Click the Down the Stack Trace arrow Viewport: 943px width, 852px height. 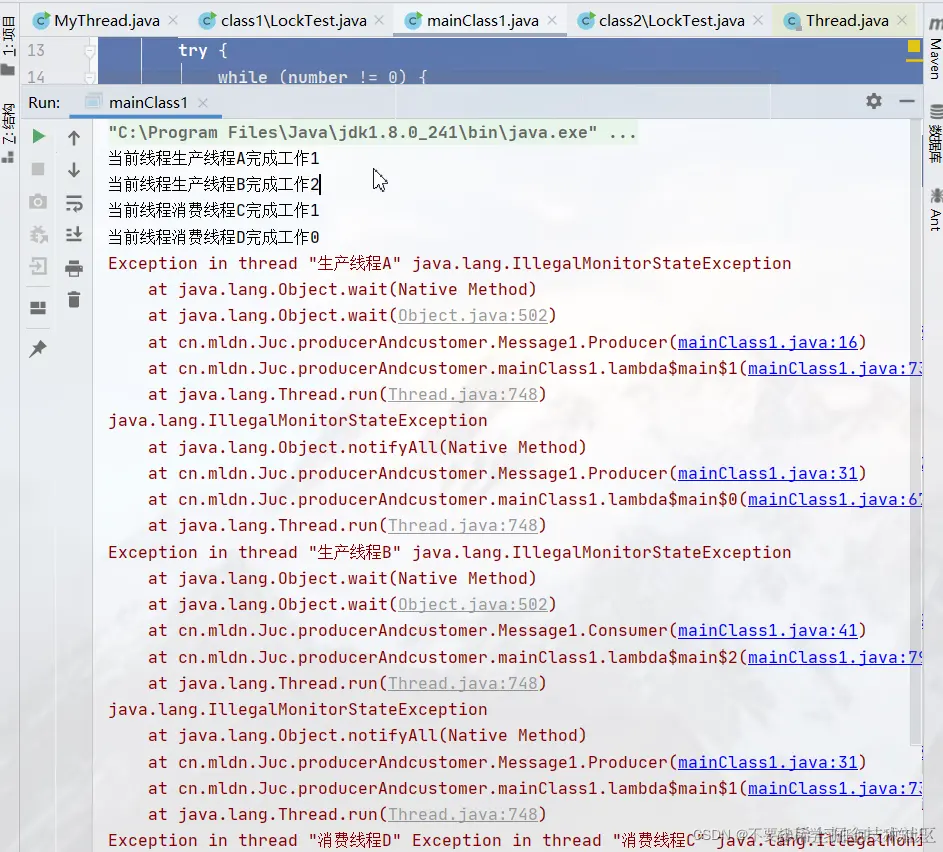point(74,170)
